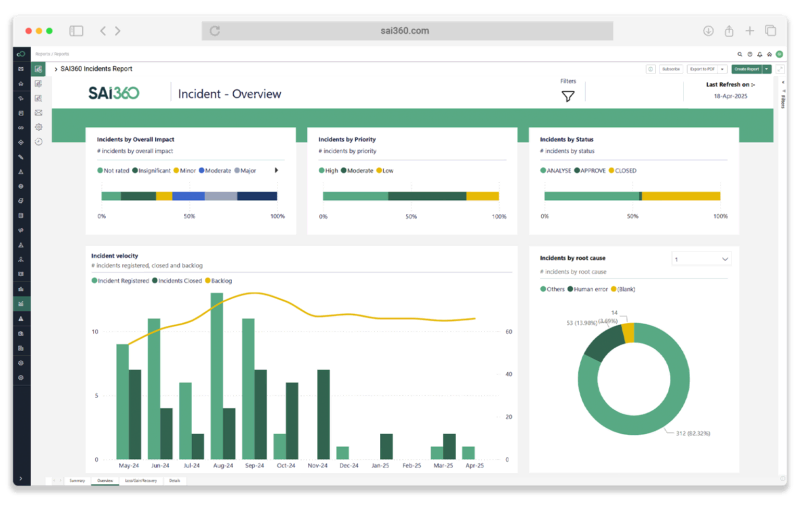This screenshot has height=514, width=800.
Task: Click the Filters funnel icon
Action: 568,96
